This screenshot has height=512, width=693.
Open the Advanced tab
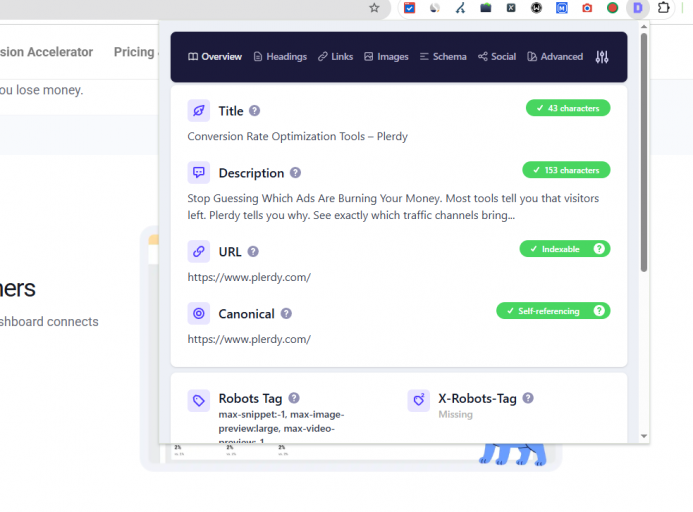click(555, 57)
